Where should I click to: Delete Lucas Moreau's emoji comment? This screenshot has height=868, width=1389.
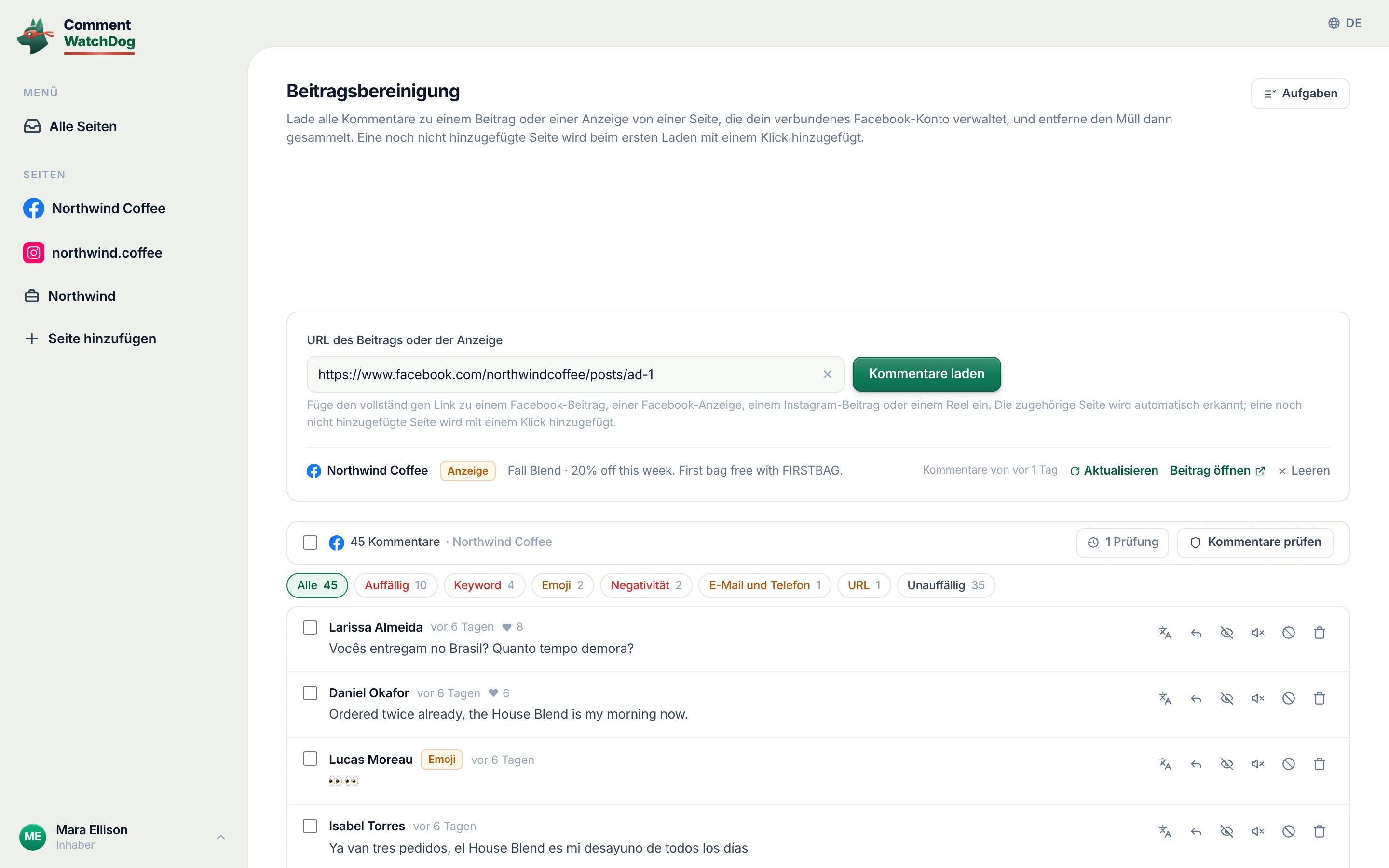coord(1320,763)
